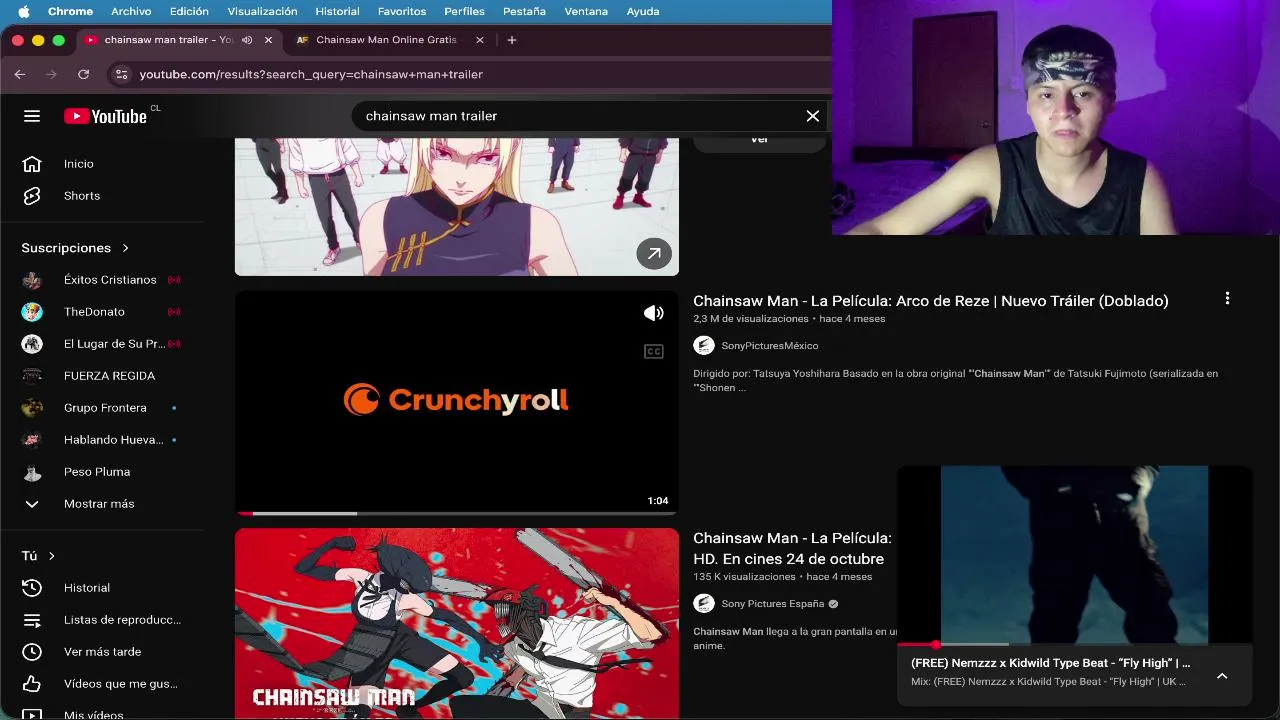This screenshot has width=1280, height=720.
Task: Open a new browser tab with plus
Action: 512,40
